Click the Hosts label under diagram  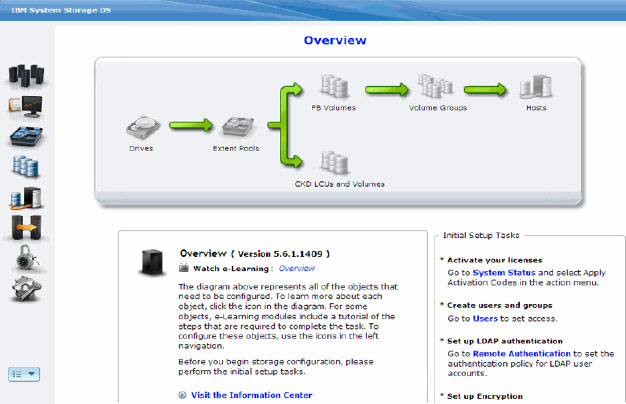point(536,108)
